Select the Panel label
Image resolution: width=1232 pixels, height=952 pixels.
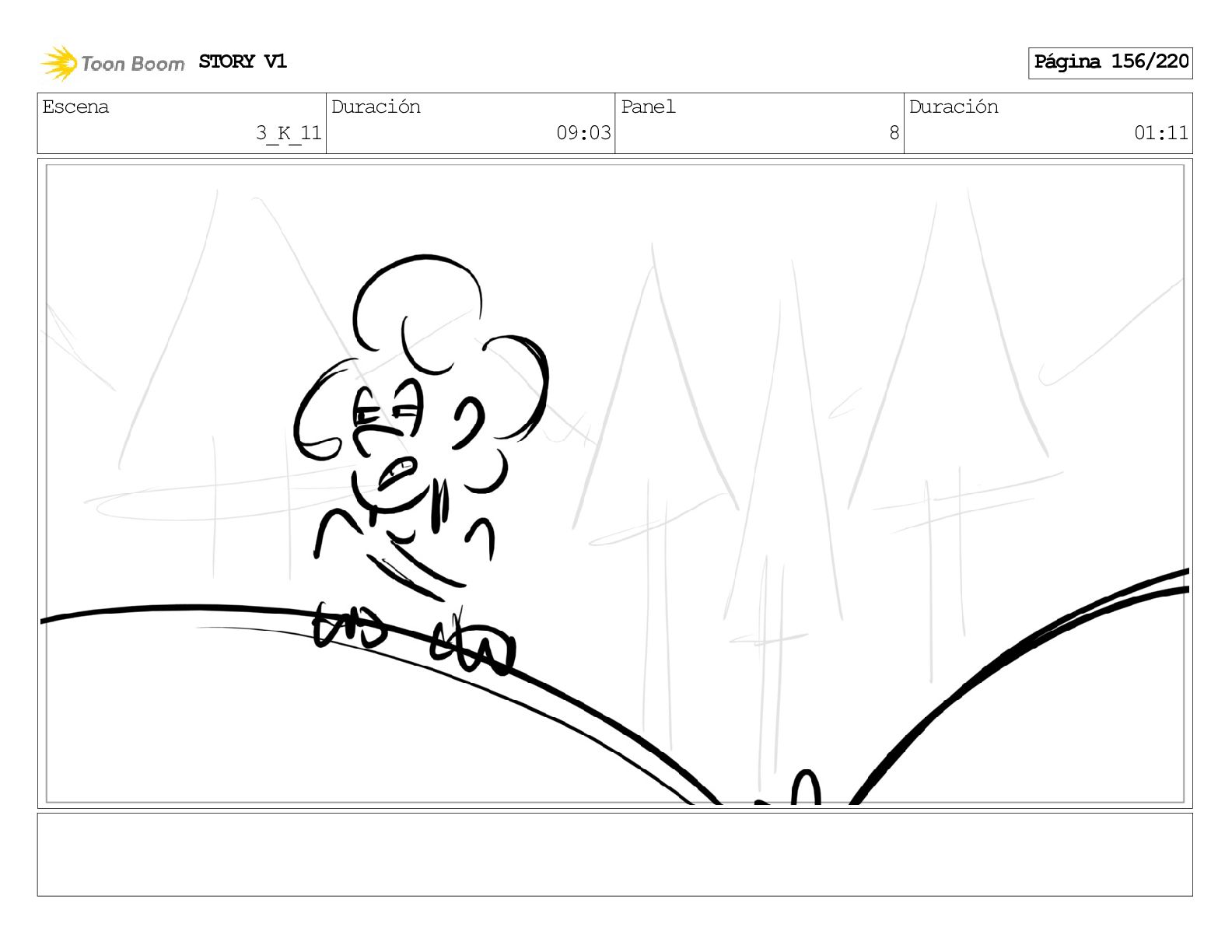click(x=648, y=107)
